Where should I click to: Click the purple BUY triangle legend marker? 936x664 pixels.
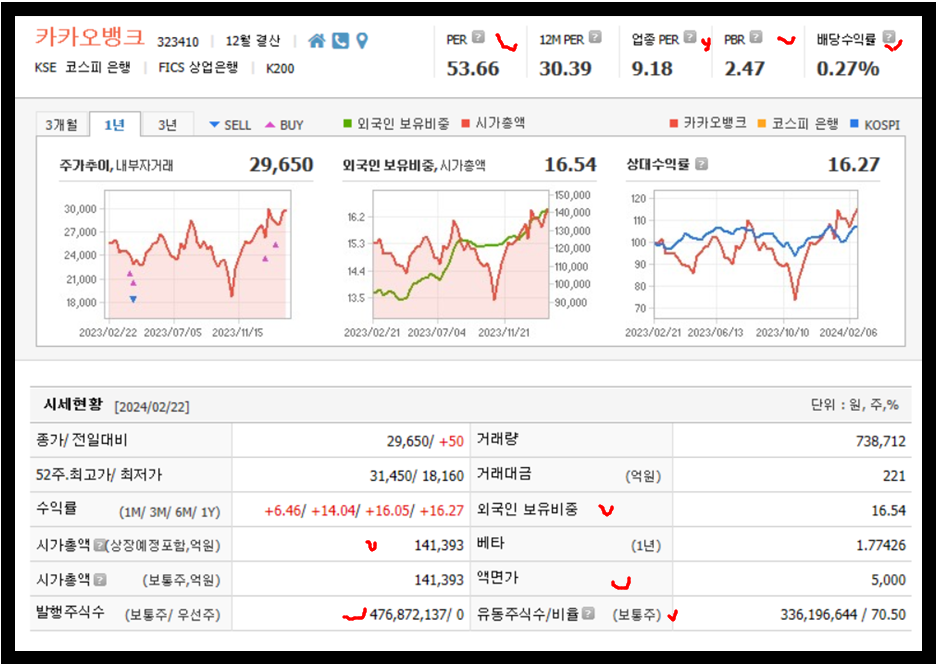(x=270, y=125)
